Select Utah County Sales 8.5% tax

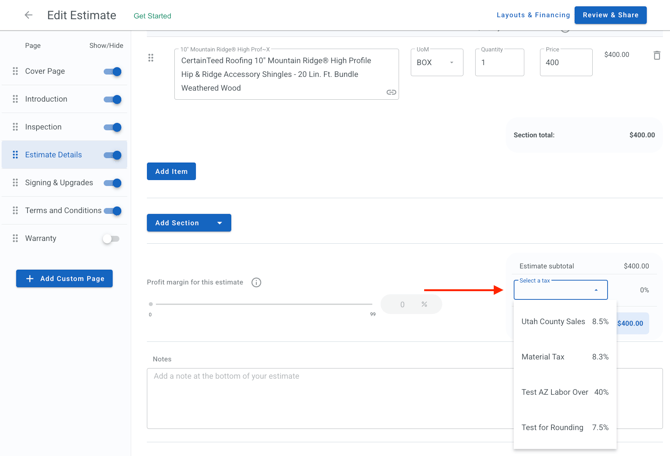pos(564,322)
